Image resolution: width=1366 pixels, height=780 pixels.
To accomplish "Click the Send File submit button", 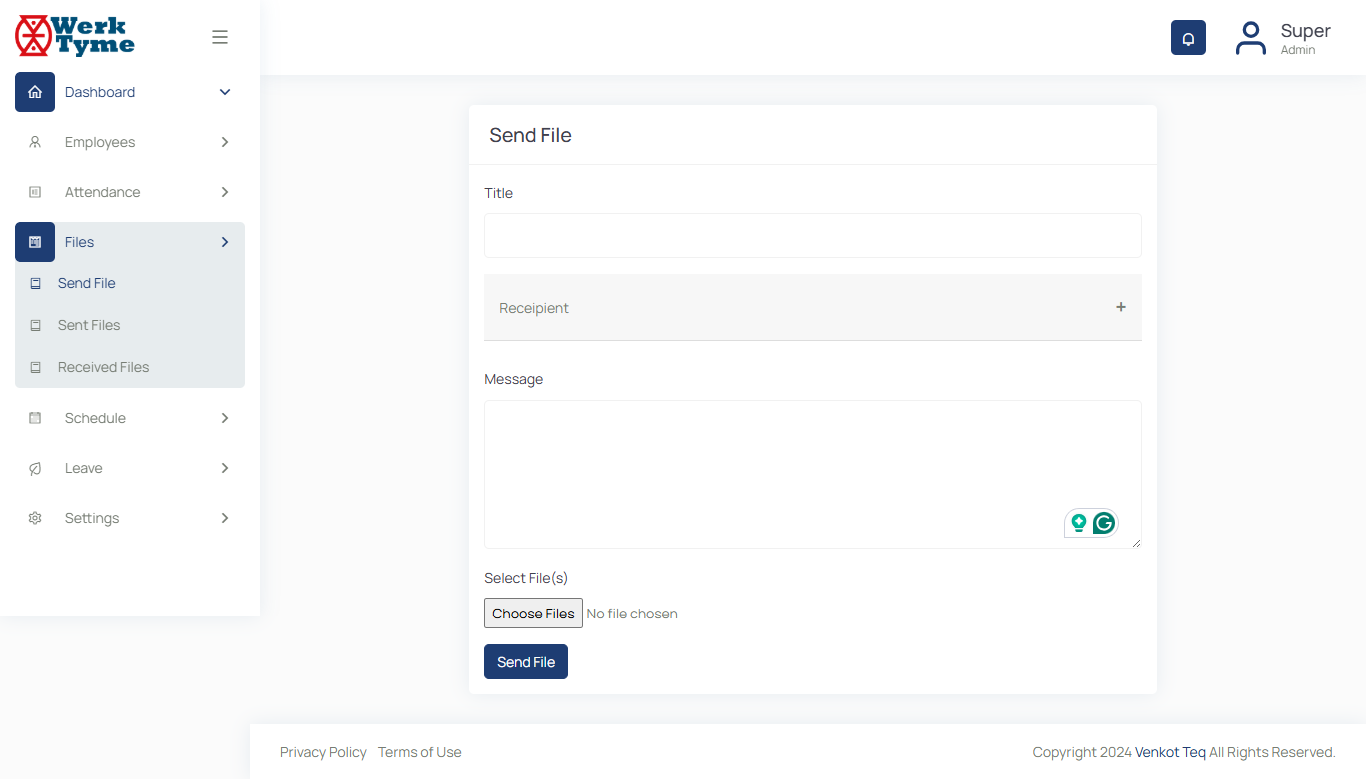I will pos(526,662).
